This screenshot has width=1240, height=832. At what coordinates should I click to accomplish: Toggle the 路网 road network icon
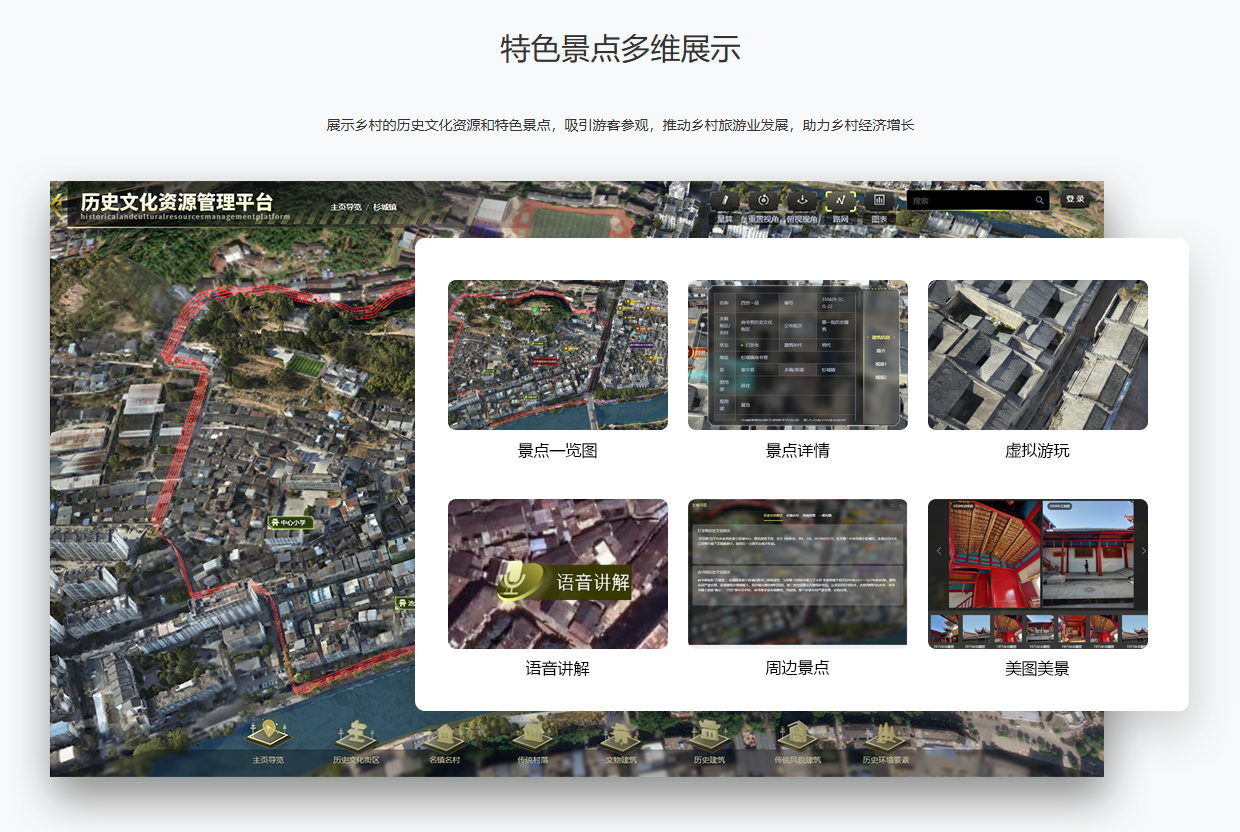(840, 200)
